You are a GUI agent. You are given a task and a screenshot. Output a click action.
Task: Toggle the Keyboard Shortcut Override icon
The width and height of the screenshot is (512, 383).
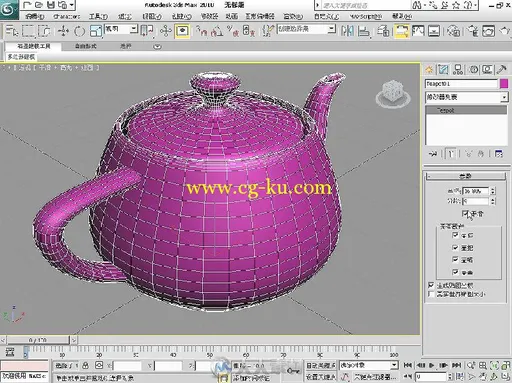point(182,31)
